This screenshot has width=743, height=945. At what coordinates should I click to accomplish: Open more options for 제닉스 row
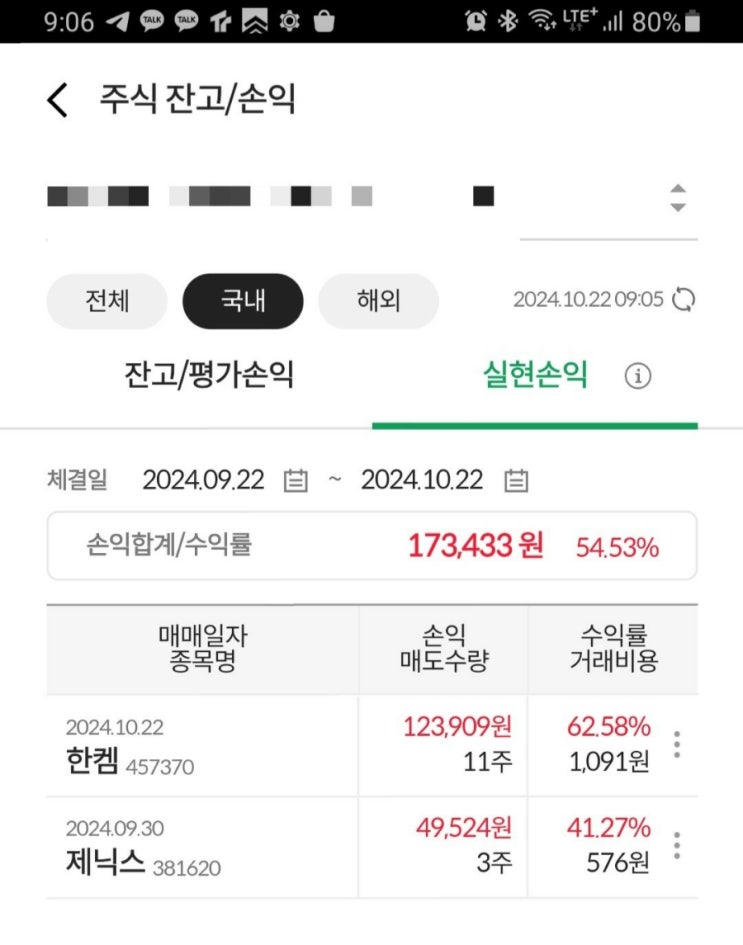click(677, 846)
